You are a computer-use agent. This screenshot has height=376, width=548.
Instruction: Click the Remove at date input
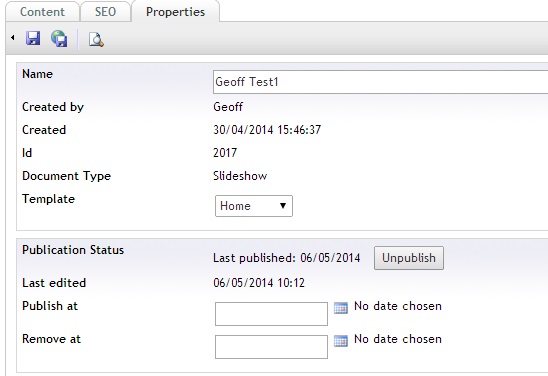(271, 347)
